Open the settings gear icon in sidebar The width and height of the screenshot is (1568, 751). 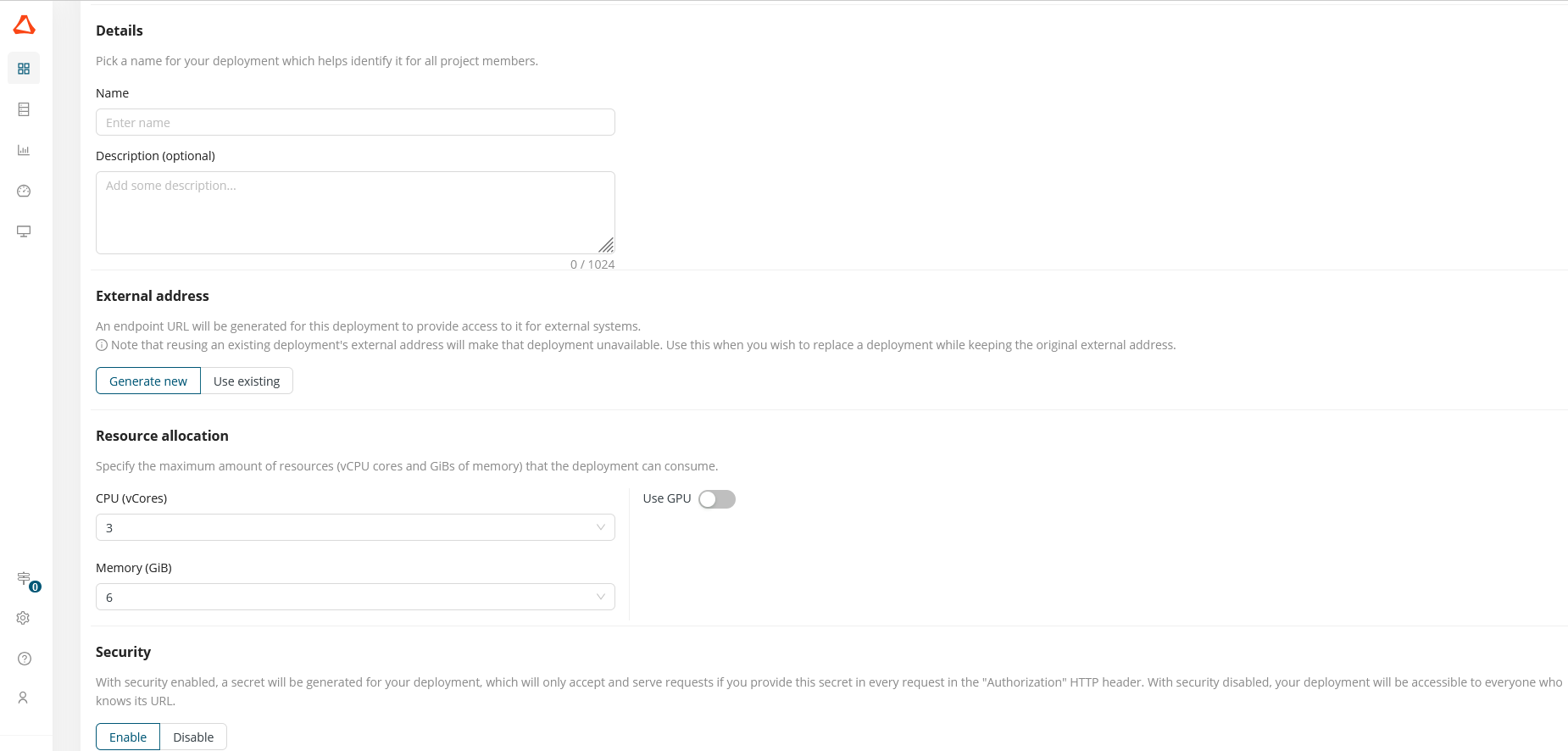(x=24, y=618)
